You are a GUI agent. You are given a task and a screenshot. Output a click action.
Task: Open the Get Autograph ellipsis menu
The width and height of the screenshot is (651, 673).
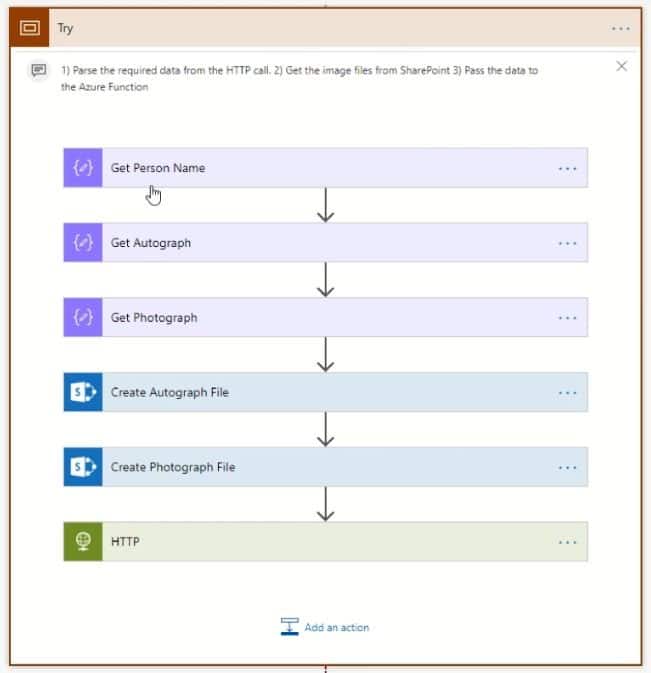(x=567, y=243)
